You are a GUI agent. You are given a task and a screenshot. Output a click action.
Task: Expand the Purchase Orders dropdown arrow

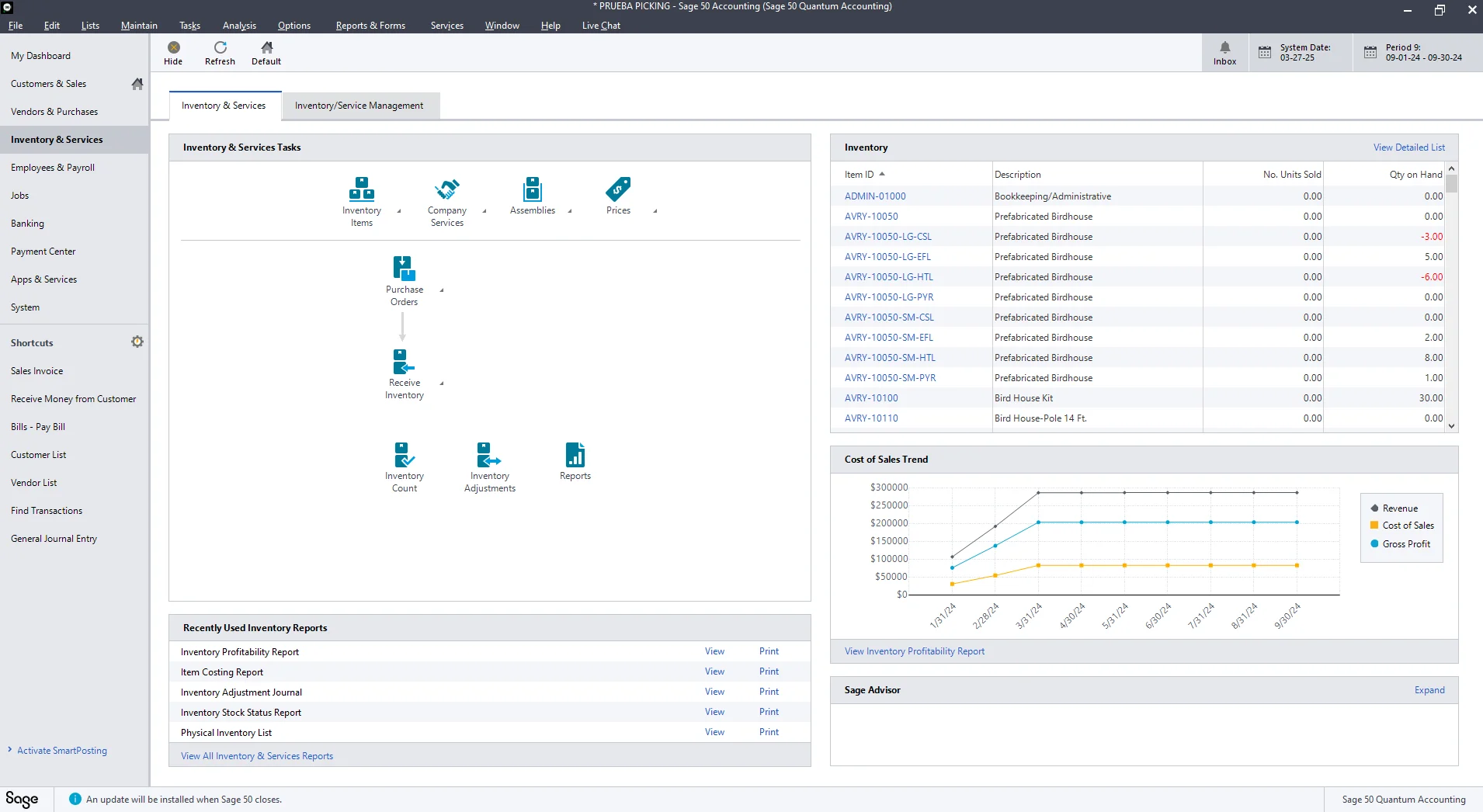(442, 290)
